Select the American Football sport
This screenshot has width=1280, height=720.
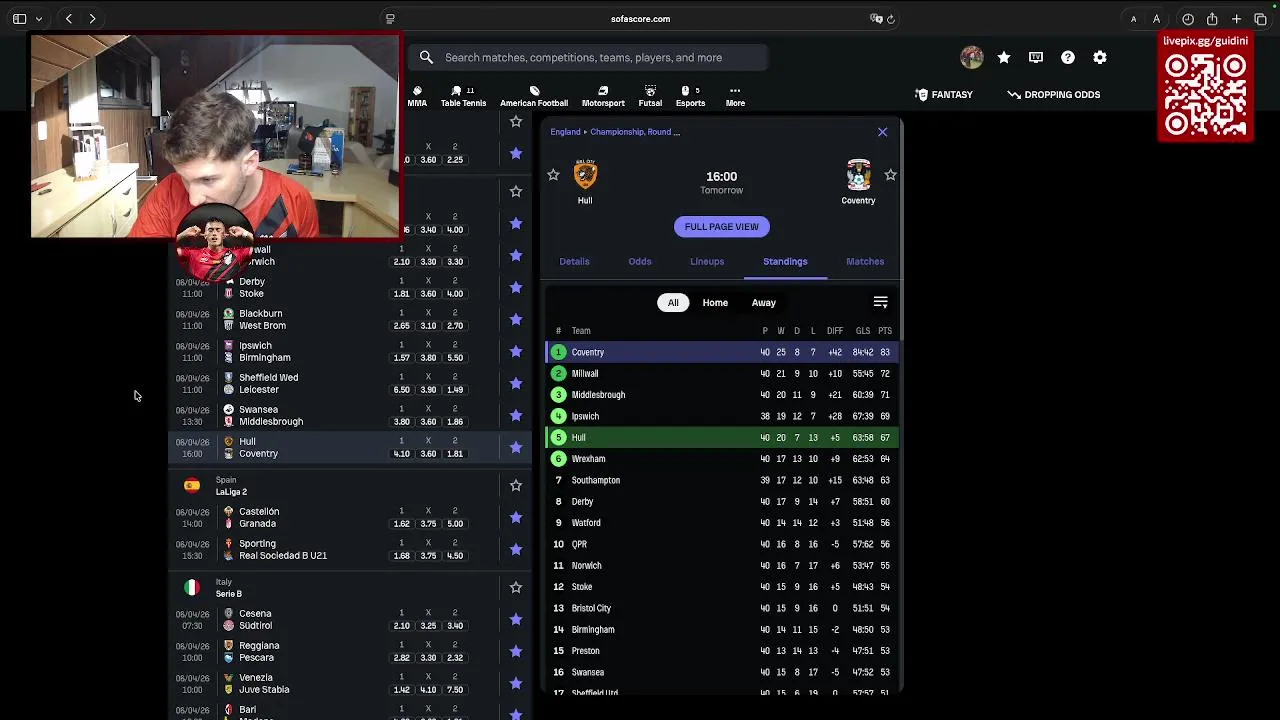pyautogui.click(x=534, y=96)
